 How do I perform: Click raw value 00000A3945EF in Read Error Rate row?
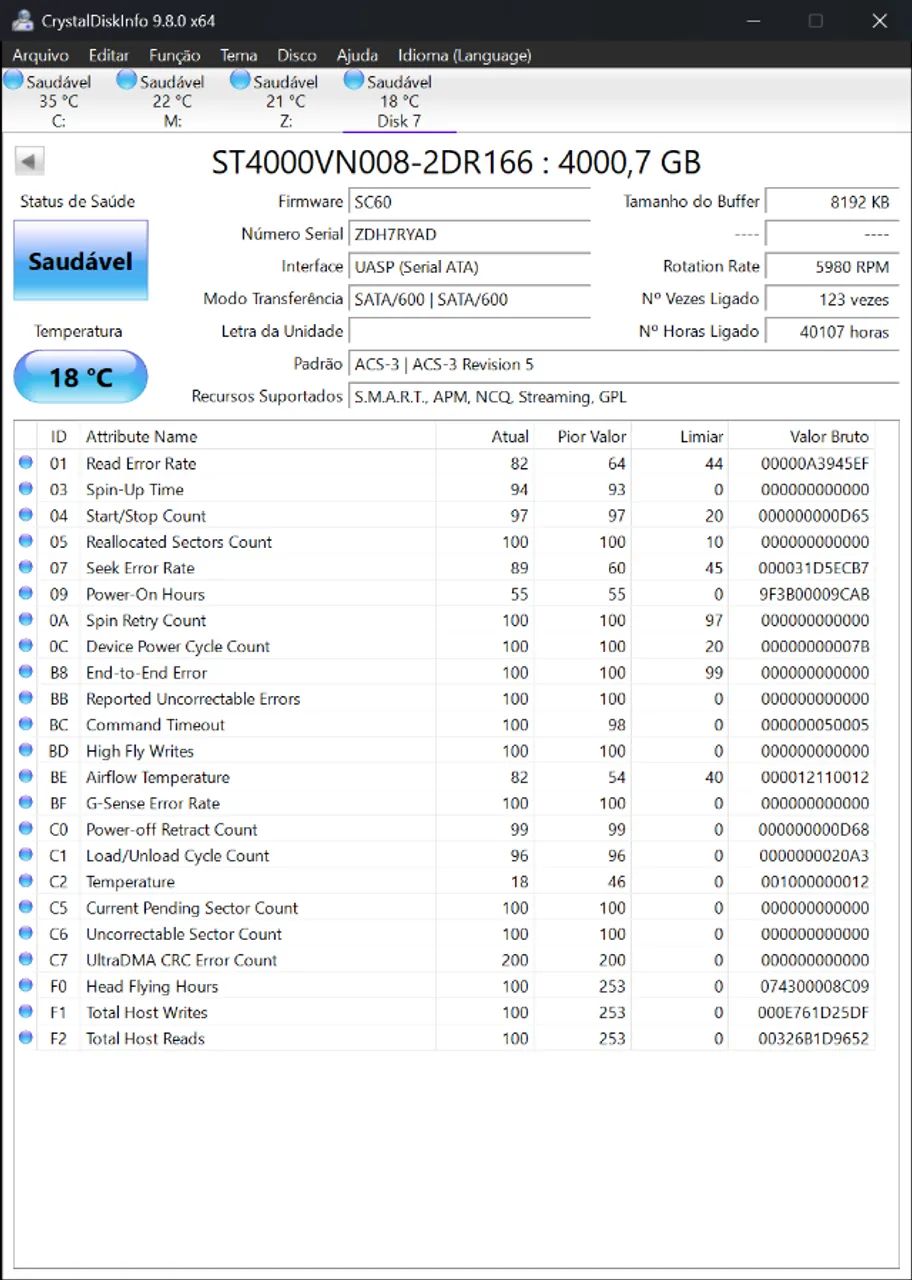point(814,463)
